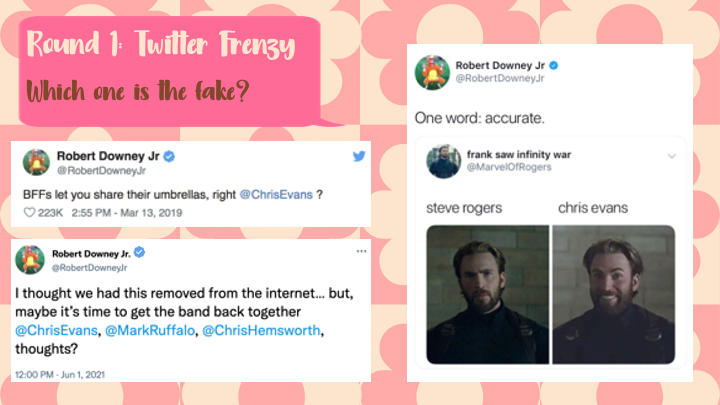720x405 pixels.
Task: Open the three-dot menu on the June tweet
Action: click(361, 251)
